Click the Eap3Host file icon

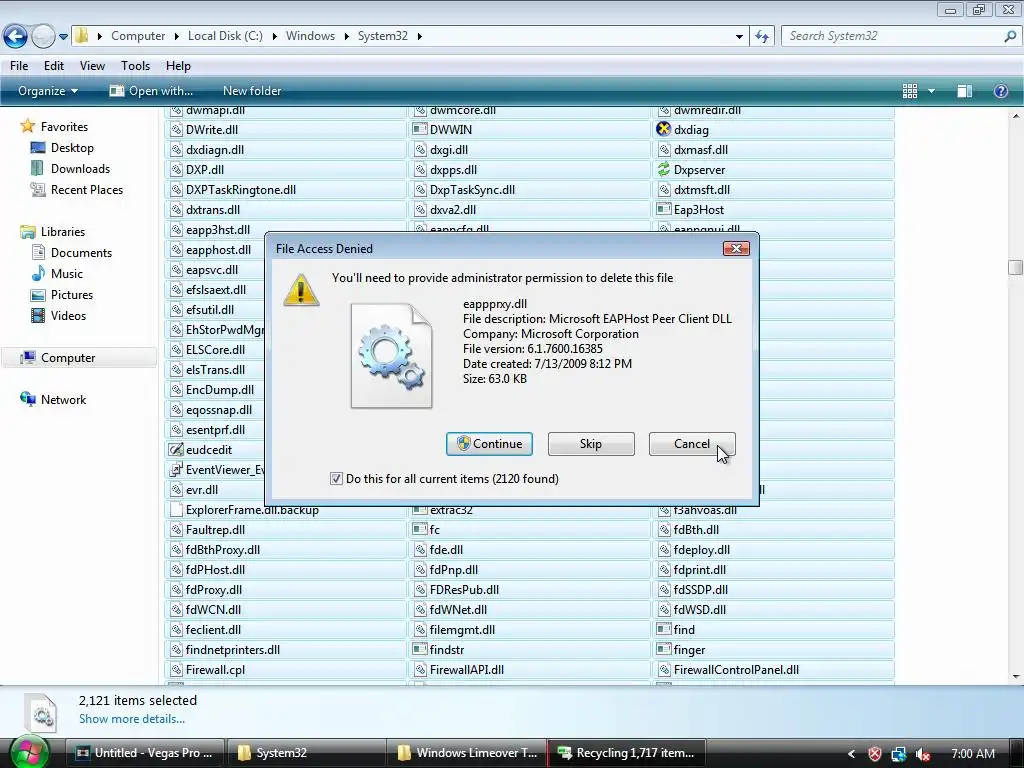pos(664,210)
